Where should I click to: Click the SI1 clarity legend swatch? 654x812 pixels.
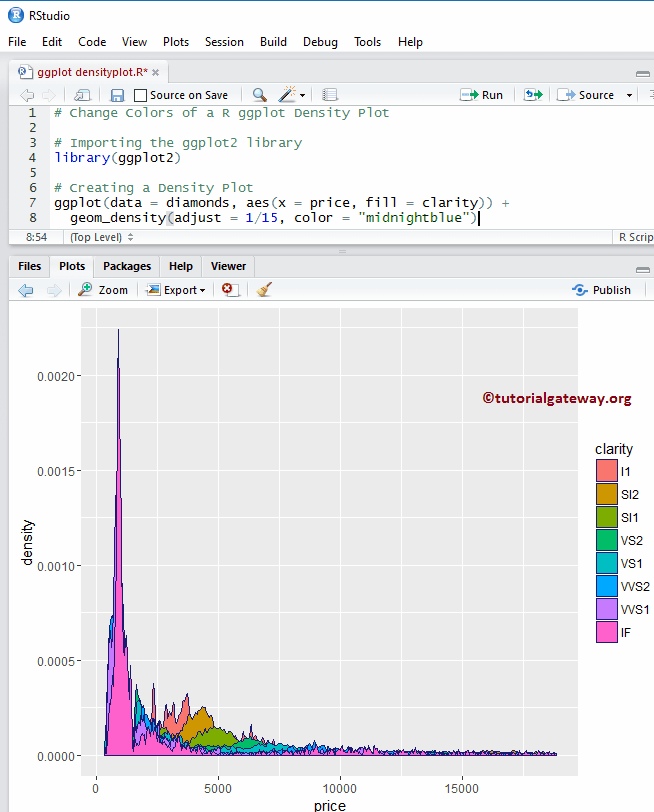click(607, 517)
